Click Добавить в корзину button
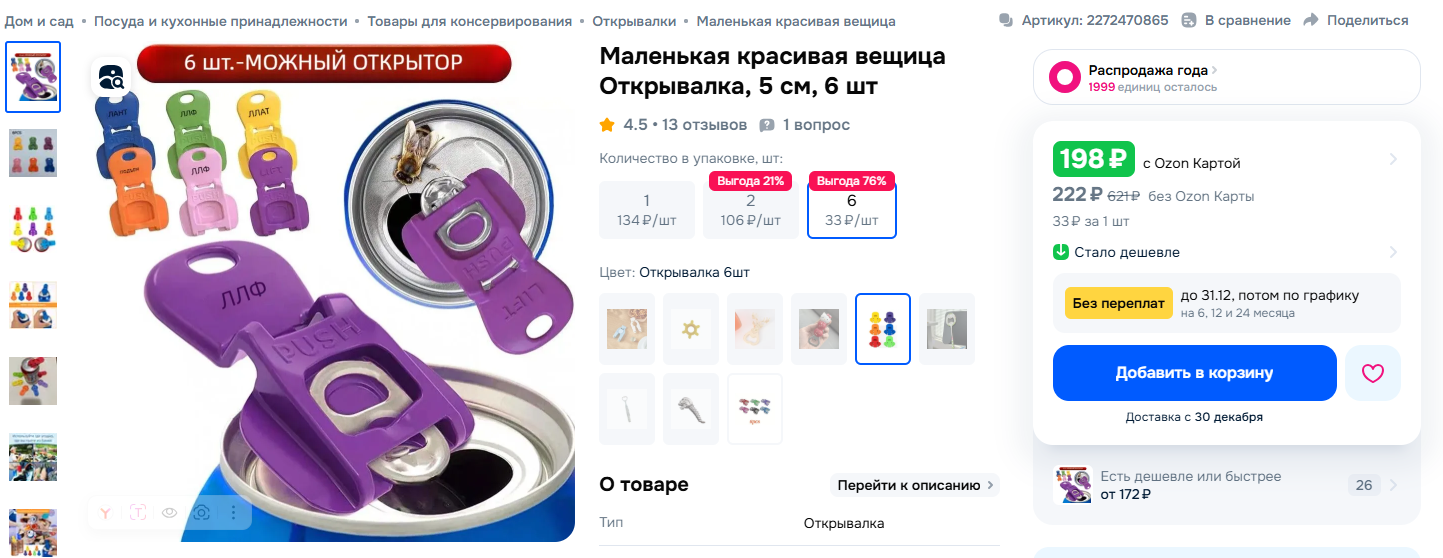Image resolution: width=1443 pixels, height=558 pixels. 1194,373
